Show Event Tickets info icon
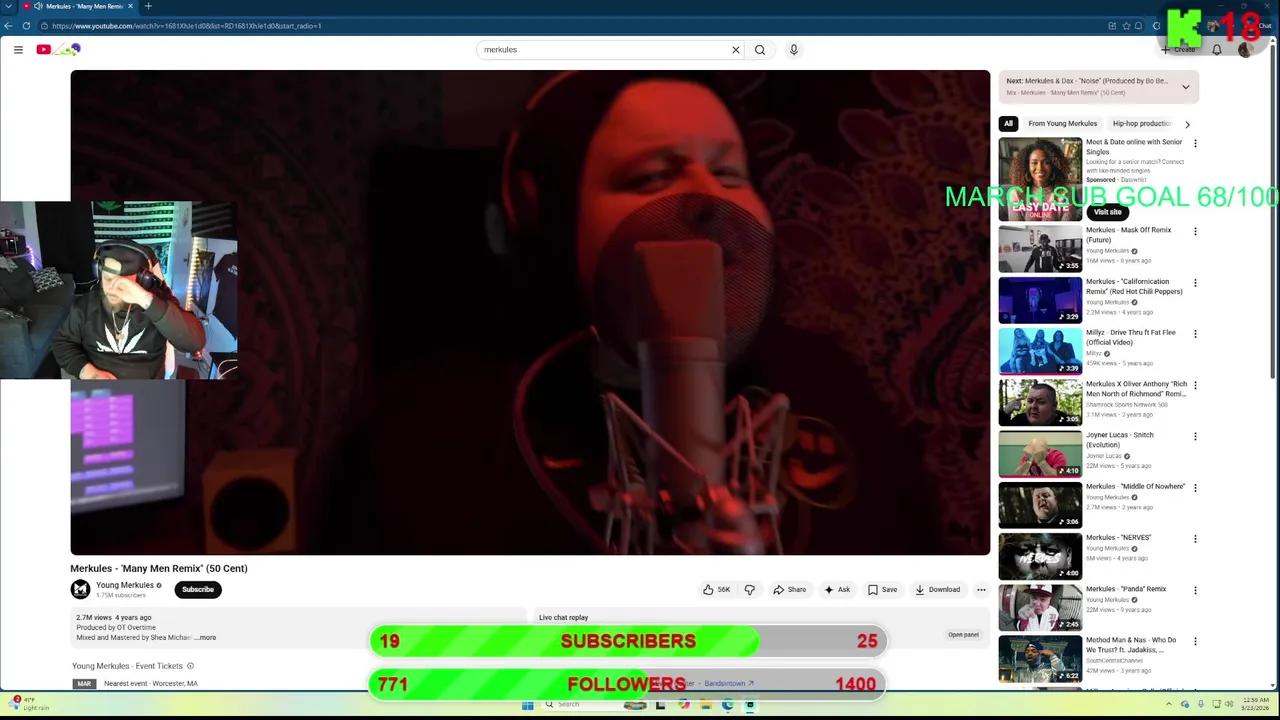Image resolution: width=1280 pixels, height=720 pixels. click(x=190, y=665)
